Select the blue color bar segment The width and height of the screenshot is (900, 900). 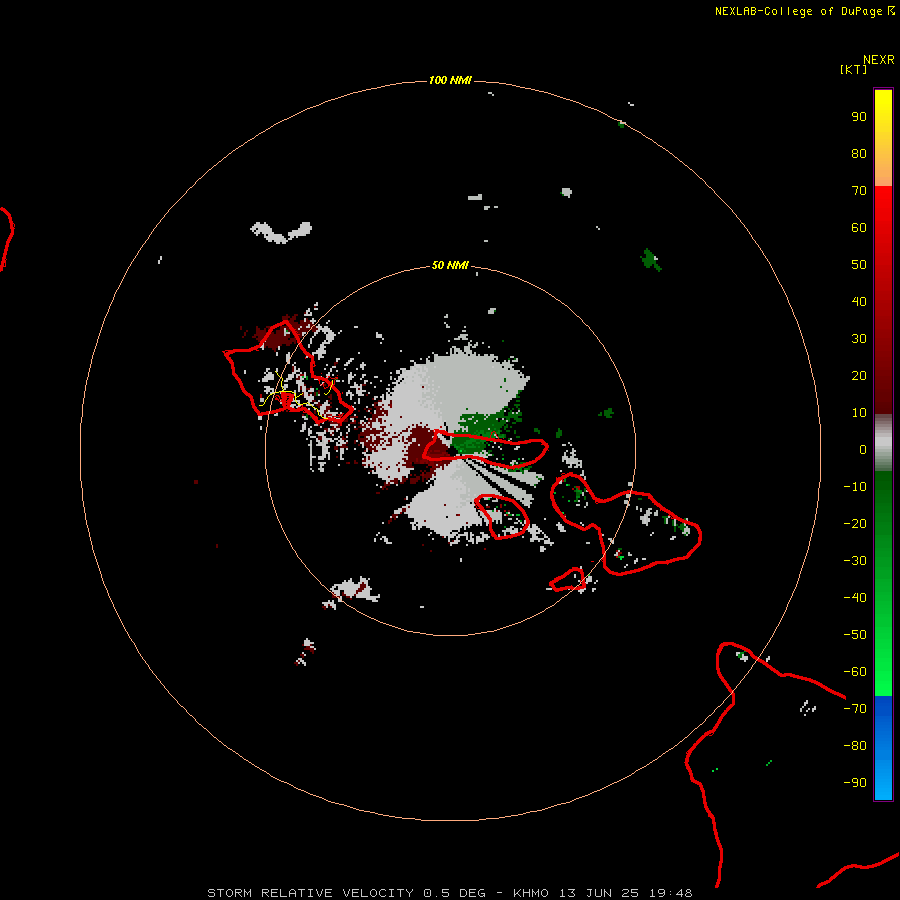coord(883,748)
